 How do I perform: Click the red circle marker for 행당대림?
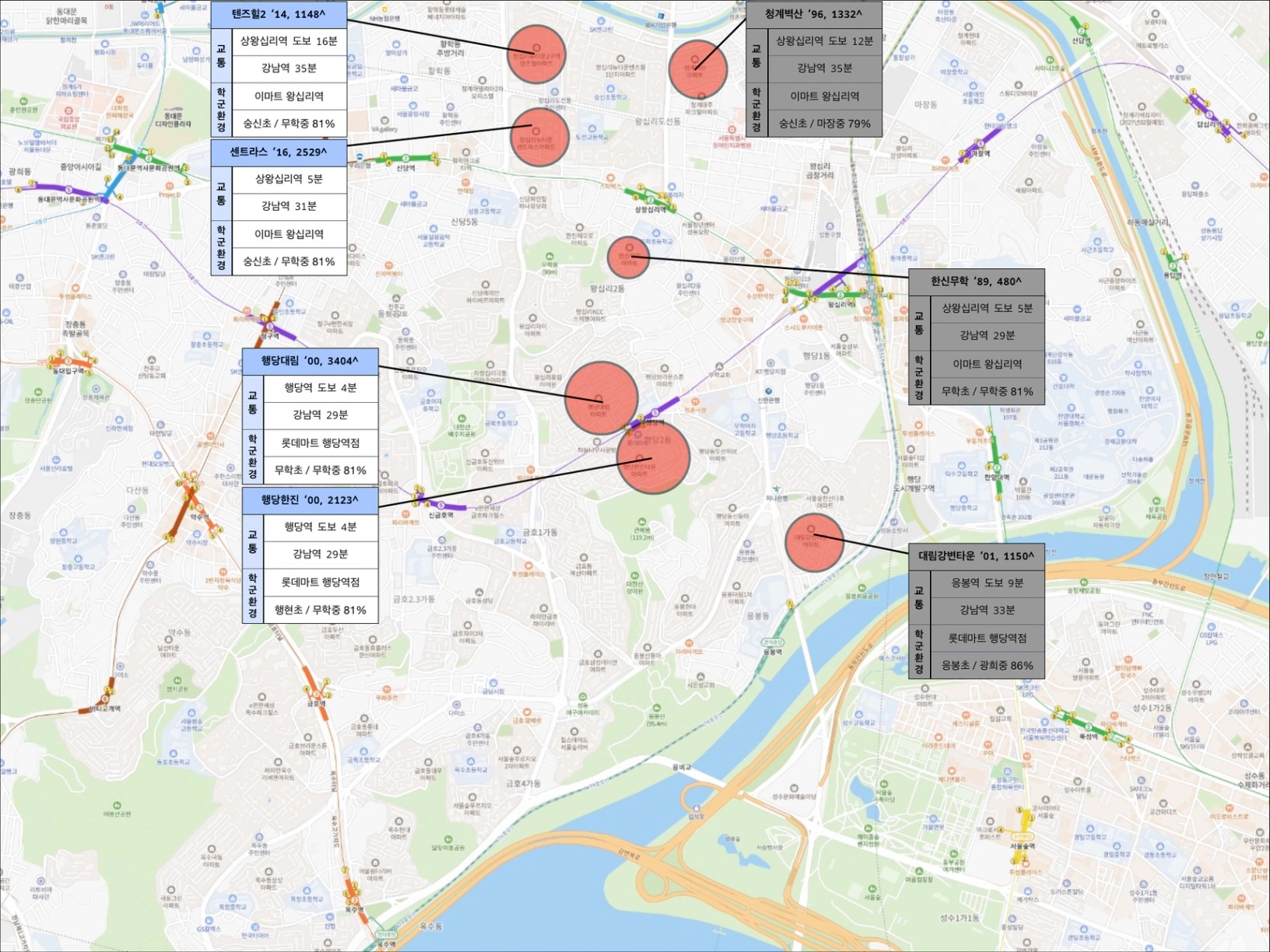[602, 398]
